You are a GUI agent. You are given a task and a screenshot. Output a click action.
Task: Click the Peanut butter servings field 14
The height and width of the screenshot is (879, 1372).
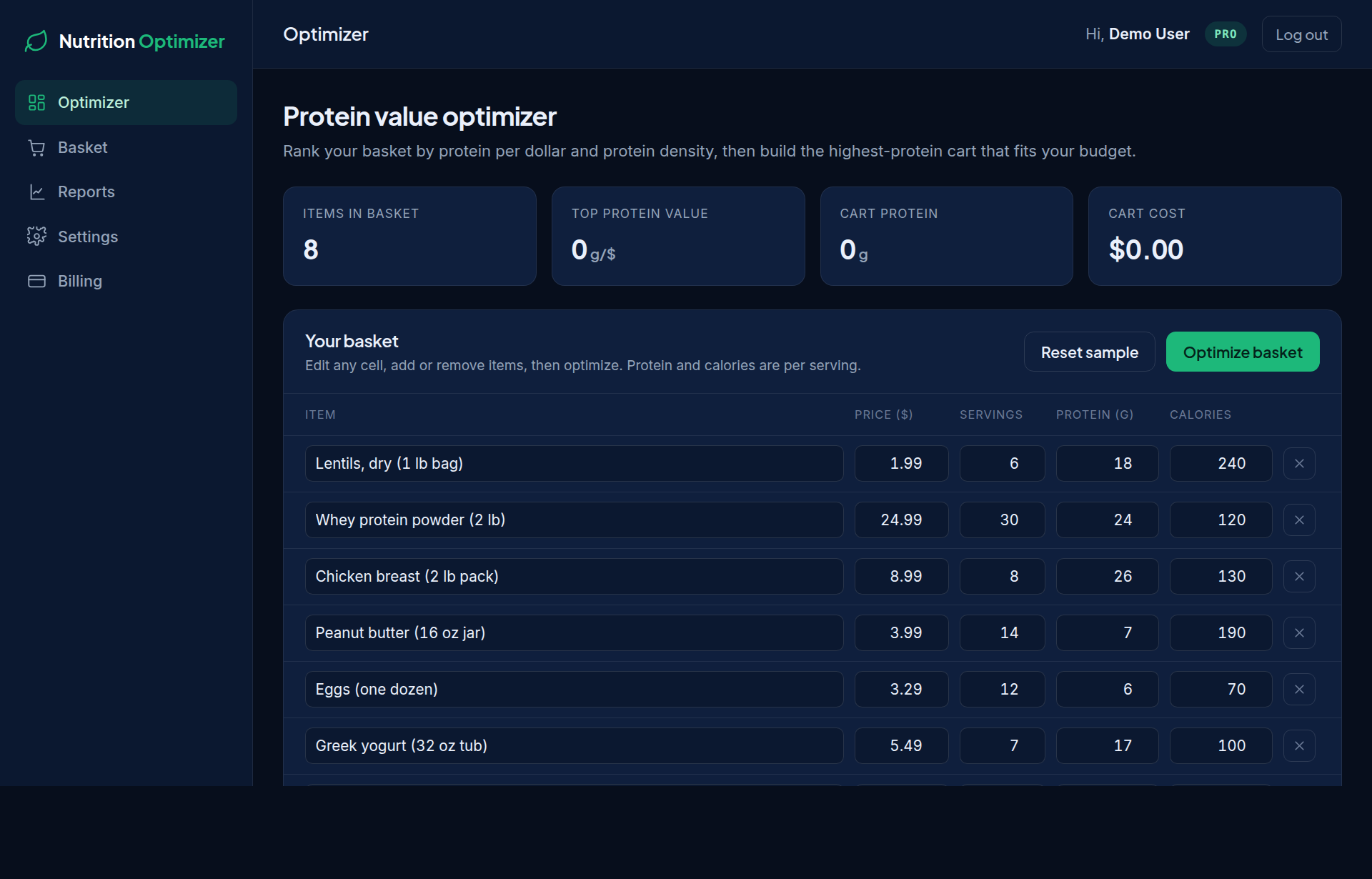pyautogui.click(x=1003, y=633)
